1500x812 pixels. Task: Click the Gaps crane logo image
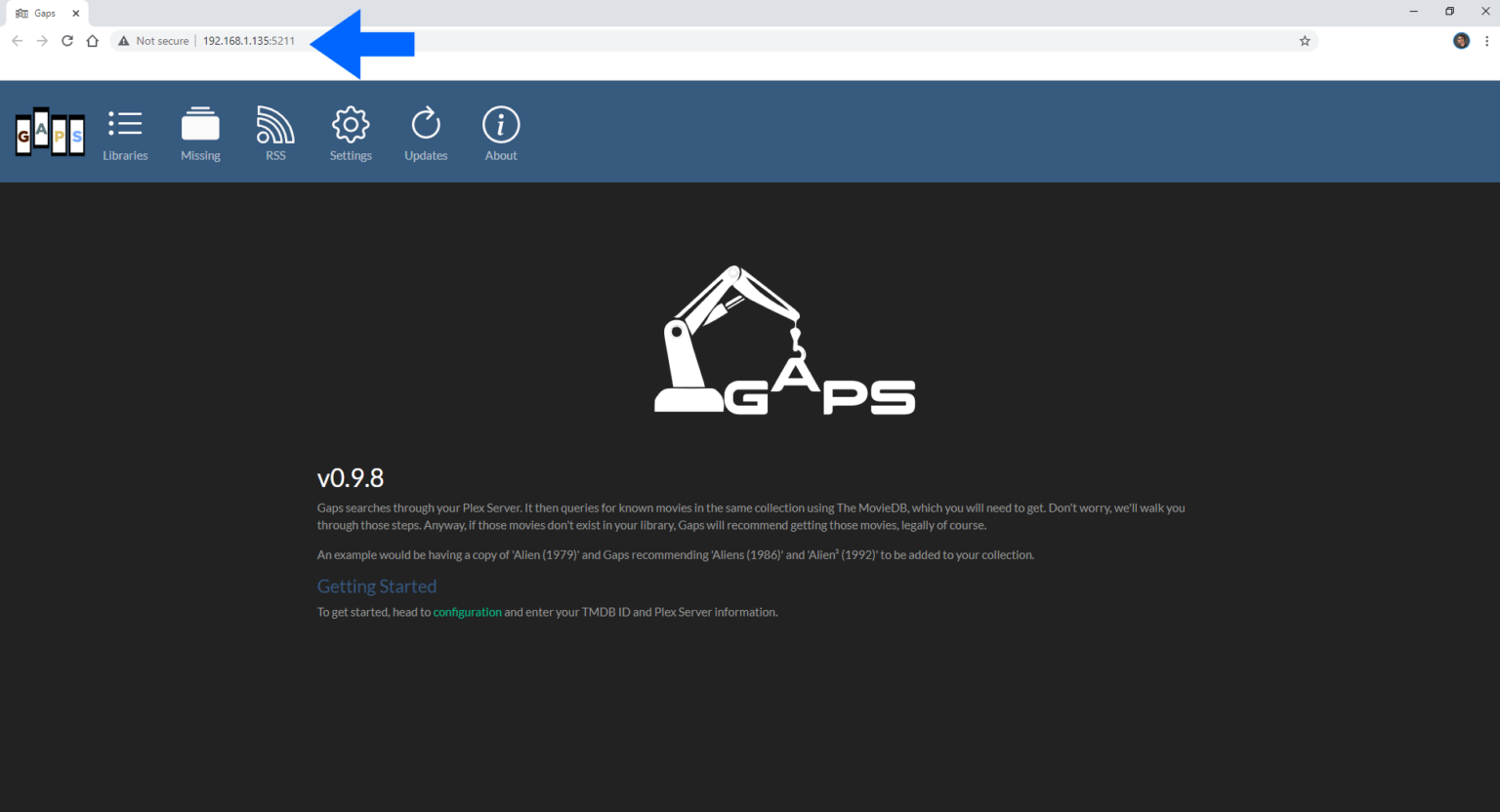click(x=784, y=340)
